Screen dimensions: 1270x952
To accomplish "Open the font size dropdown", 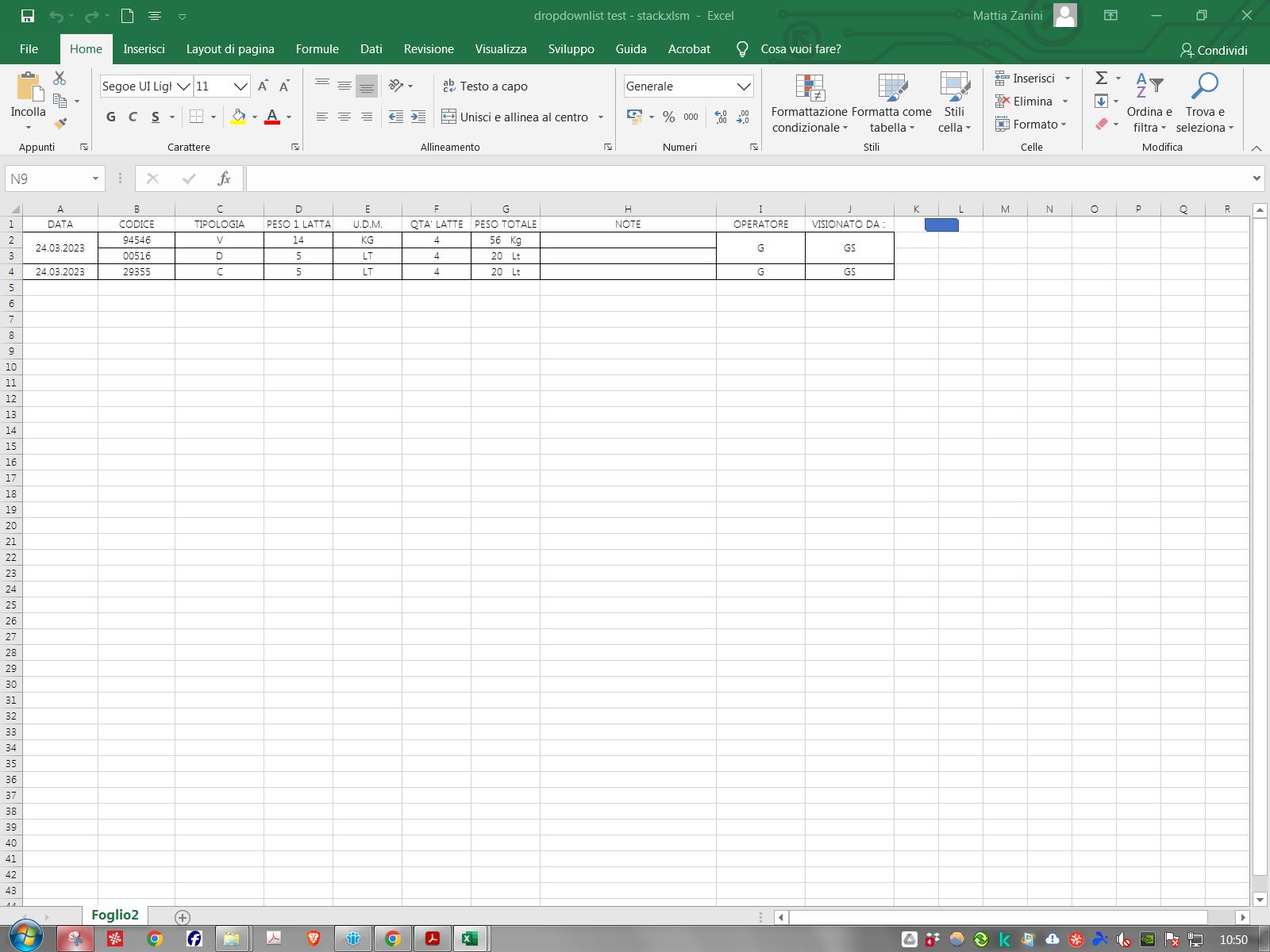I will pos(240,86).
